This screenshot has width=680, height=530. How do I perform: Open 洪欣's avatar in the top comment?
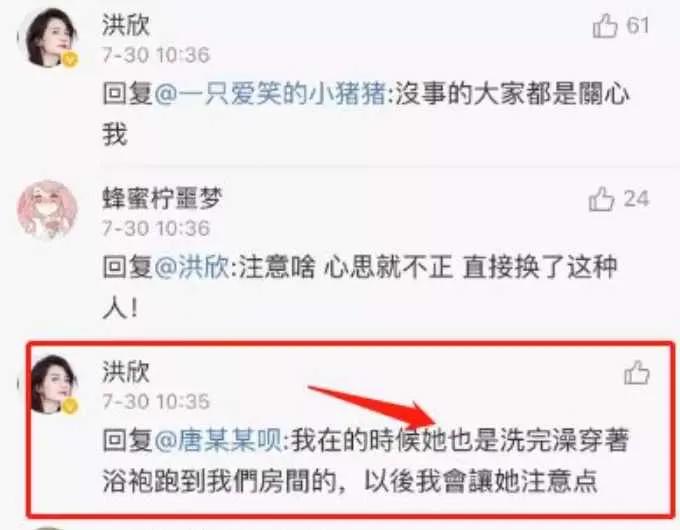tap(48, 38)
